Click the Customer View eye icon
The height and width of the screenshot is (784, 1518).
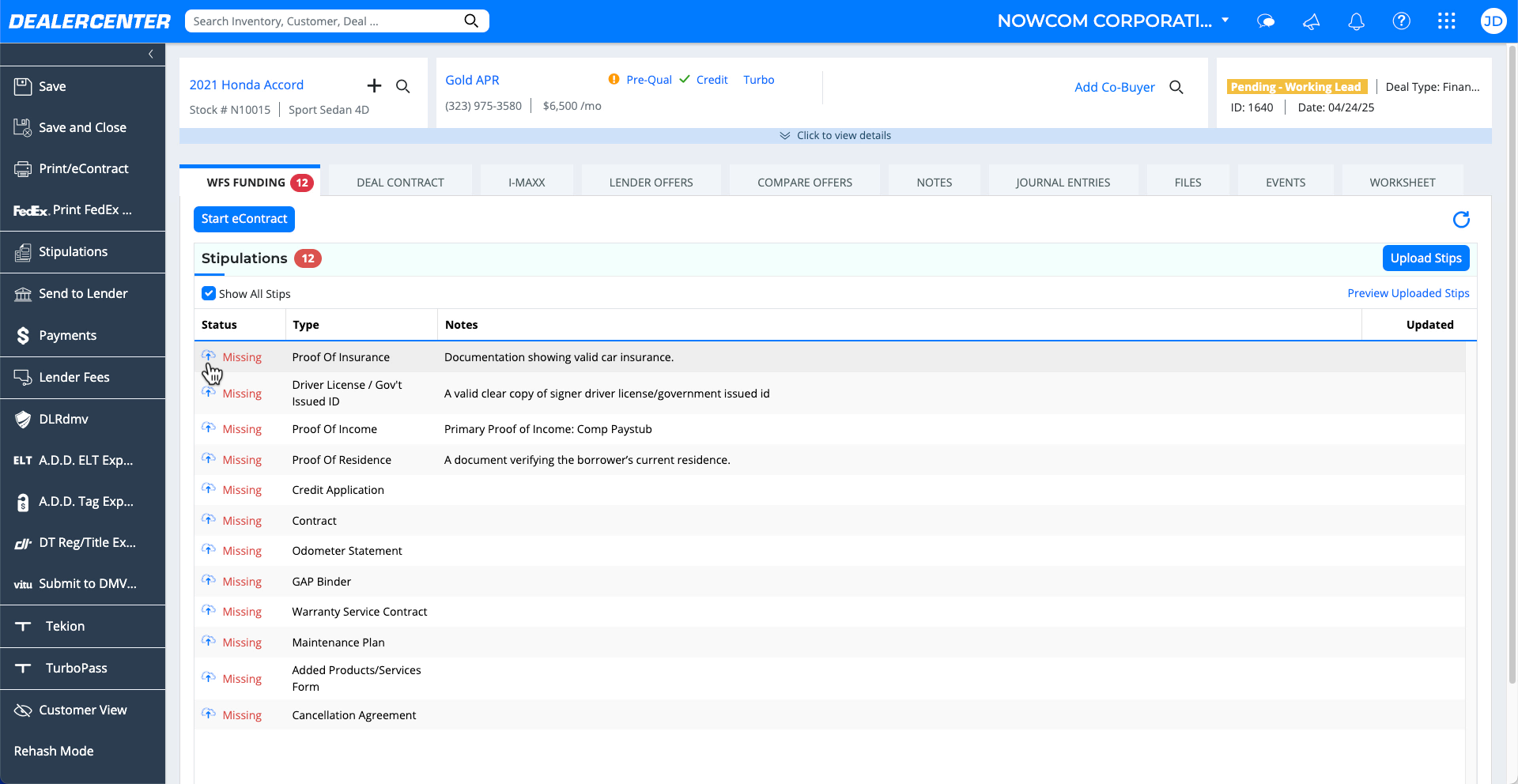coord(23,710)
